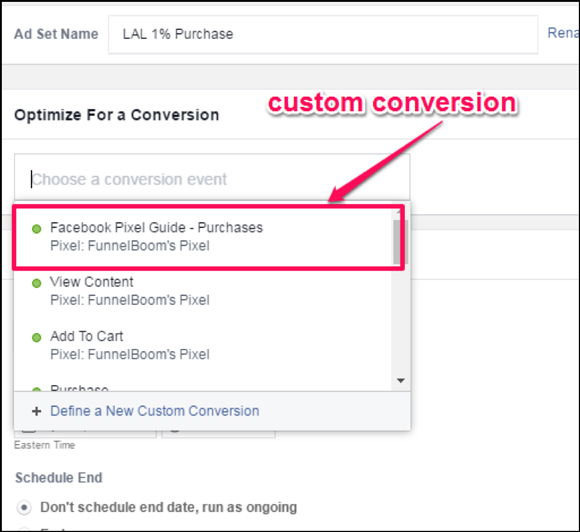Image resolution: width=580 pixels, height=532 pixels.
Task: Select the View Content conversion event
Action: [203, 291]
